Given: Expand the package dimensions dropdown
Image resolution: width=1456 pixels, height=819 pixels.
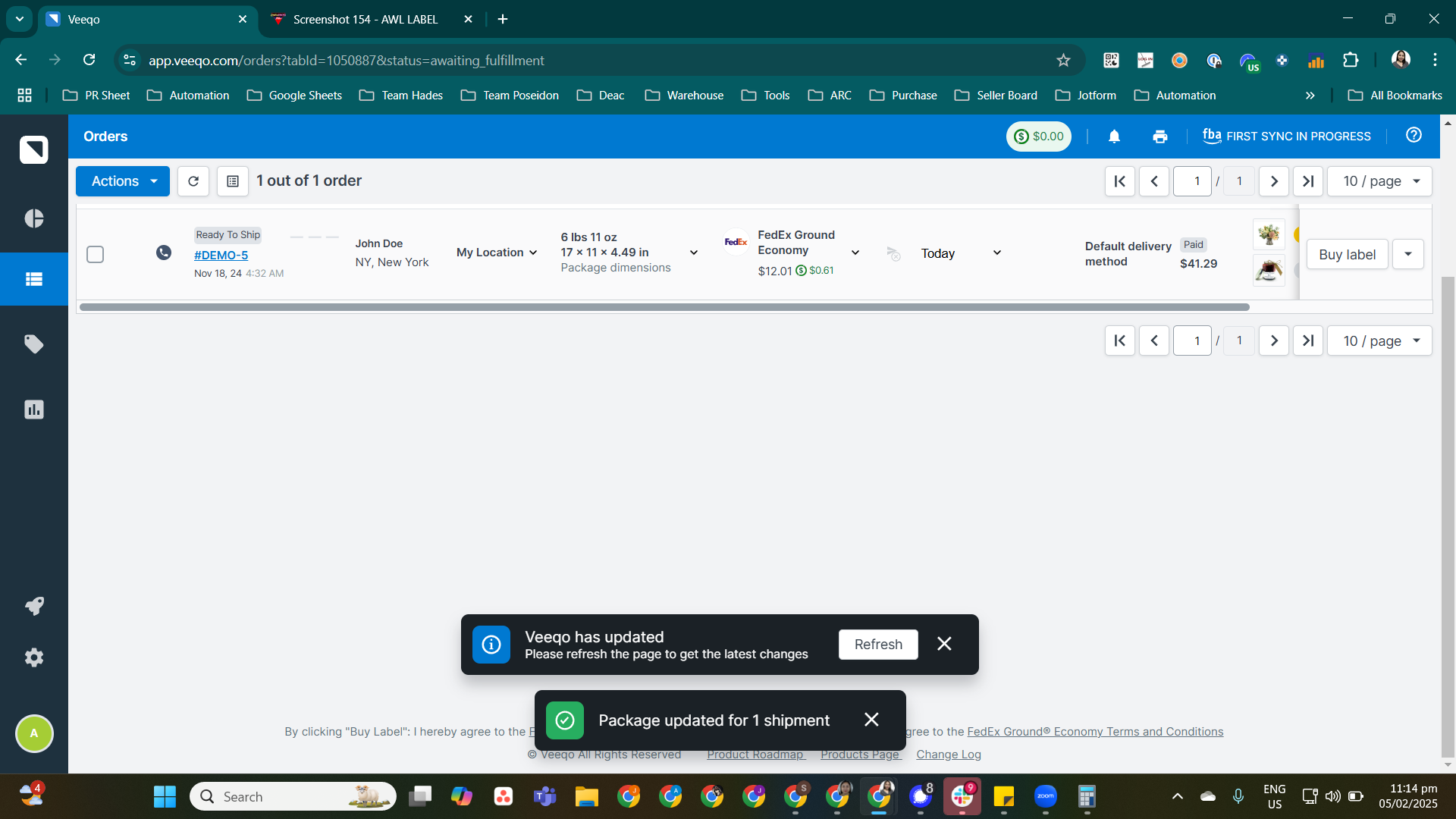Looking at the screenshot, I should pyautogui.click(x=693, y=253).
